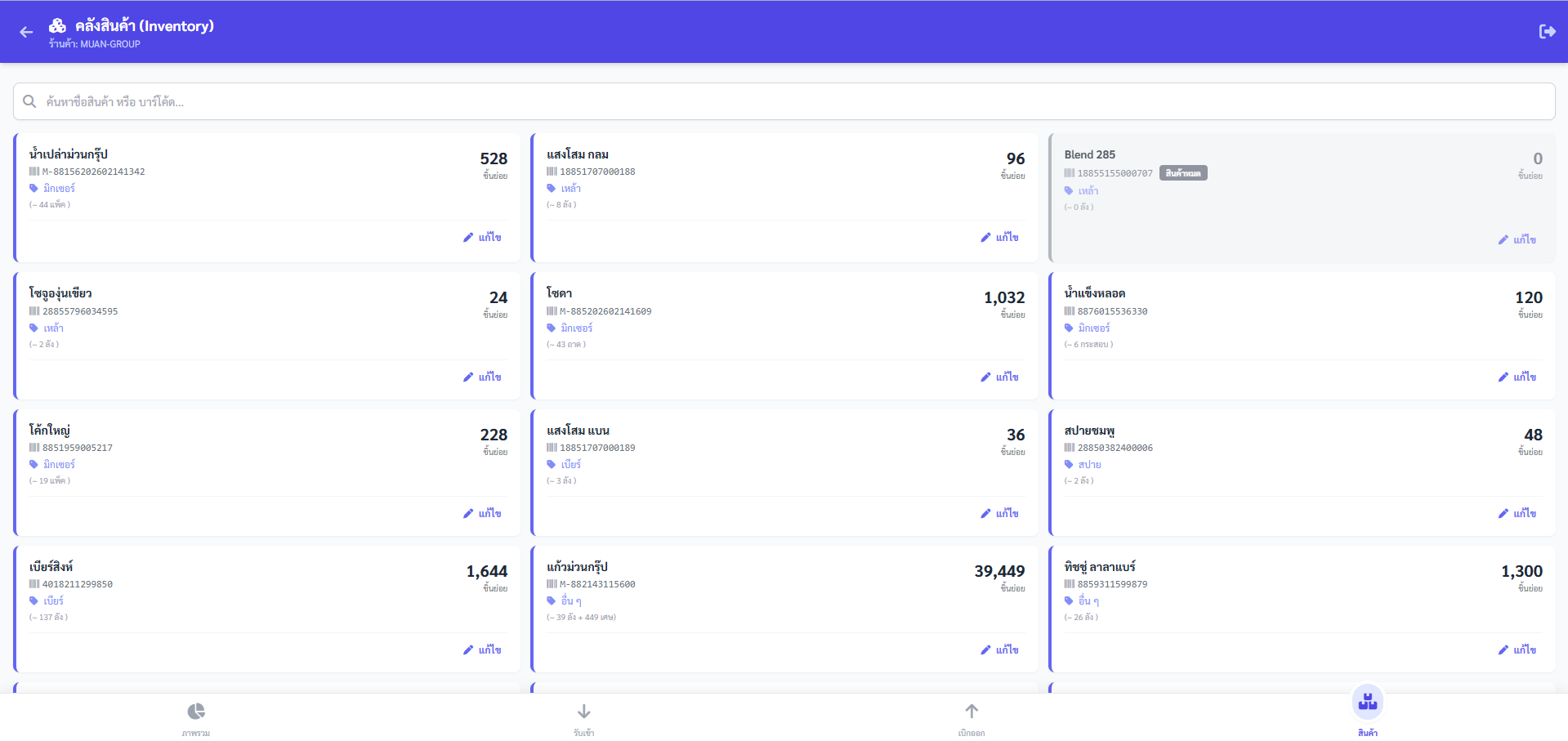Click the product name แก้วม่วนกรุ๊ป
1568x741 pixels.
[577, 567]
